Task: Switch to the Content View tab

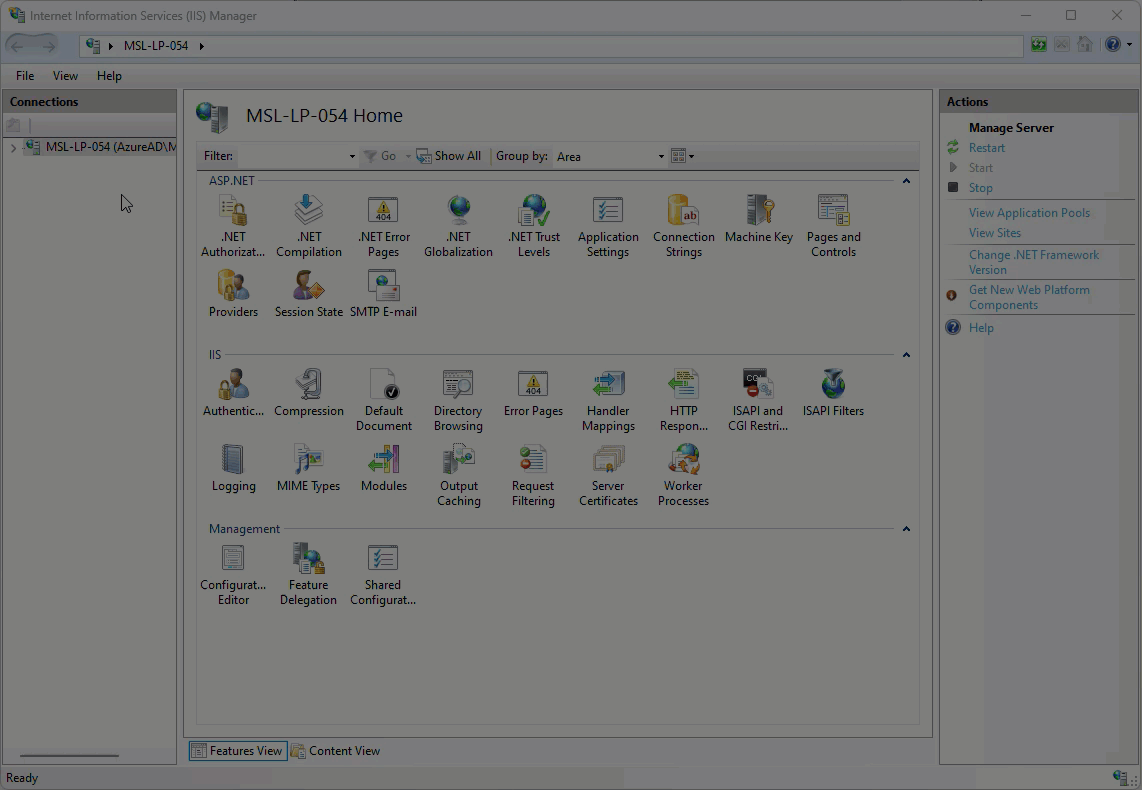Action: point(335,751)
